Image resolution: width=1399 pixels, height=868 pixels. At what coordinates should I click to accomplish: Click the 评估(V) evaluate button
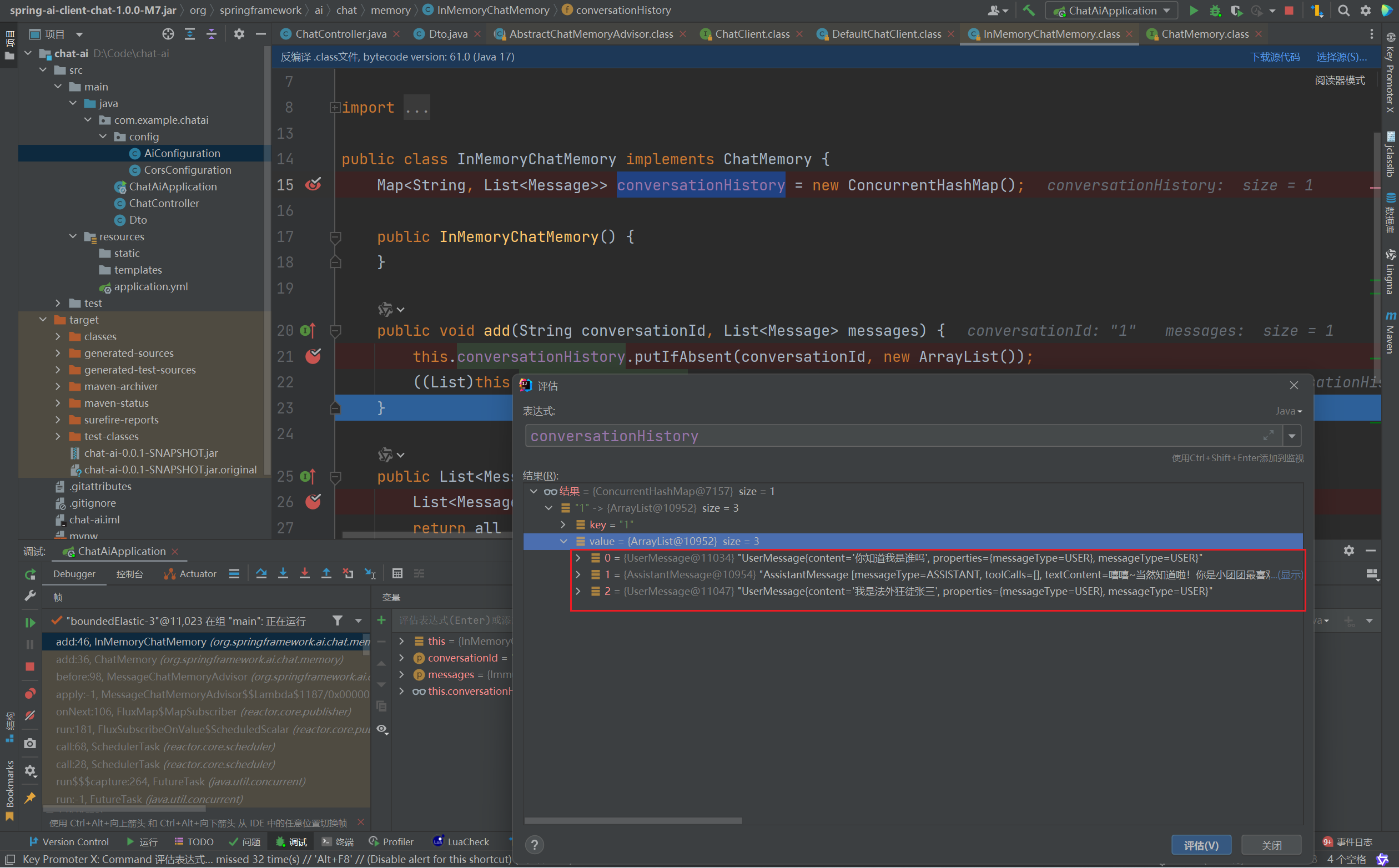point(1200,845)
